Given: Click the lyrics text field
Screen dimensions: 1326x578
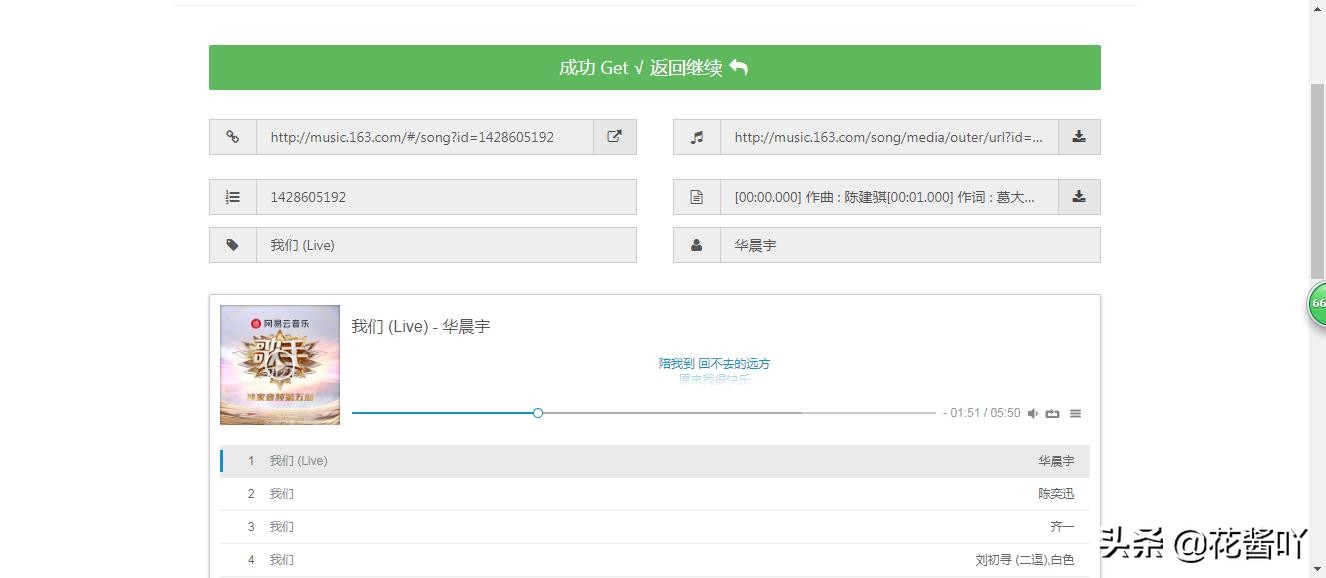Looking at the screenshot, I should point(889,197).
